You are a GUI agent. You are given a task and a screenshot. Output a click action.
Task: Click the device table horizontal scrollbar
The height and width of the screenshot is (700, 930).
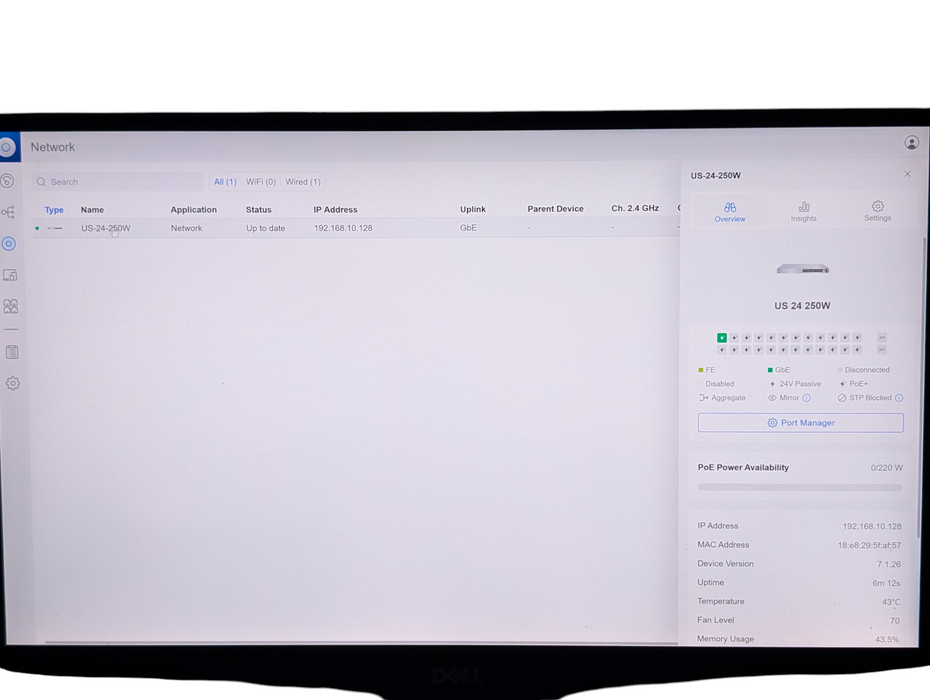pyautogui.click(x=361, y=642)
